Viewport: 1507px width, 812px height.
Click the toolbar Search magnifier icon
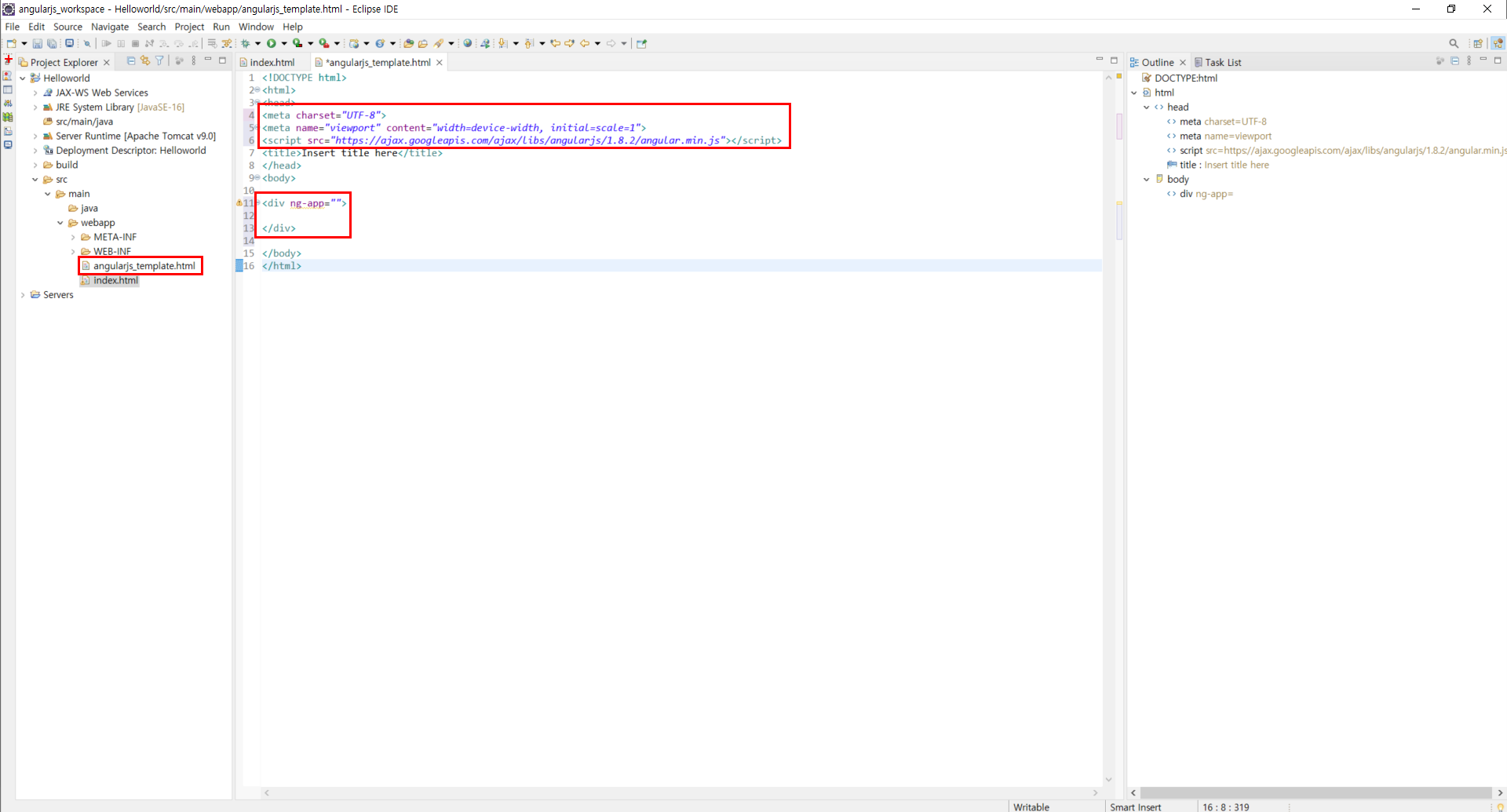1454,44
